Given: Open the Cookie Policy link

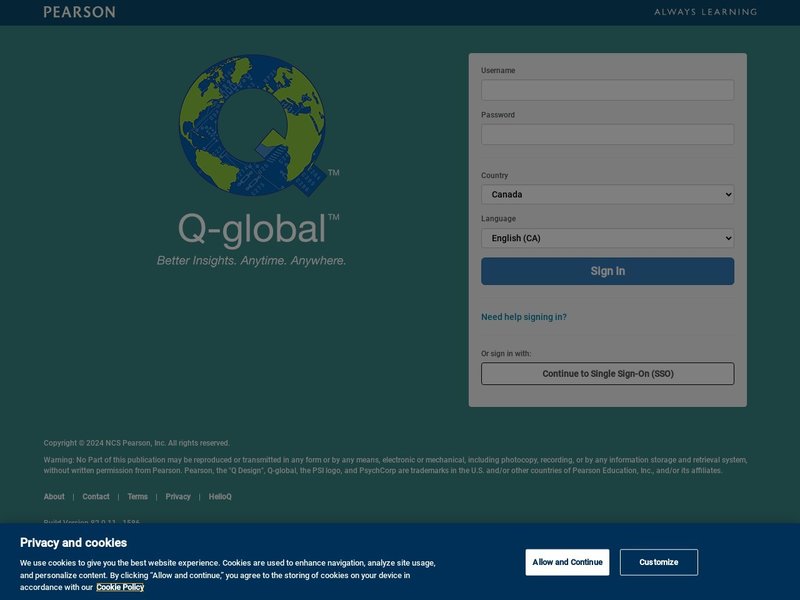Looking at the screenshot, I should [x=120, y=587].
